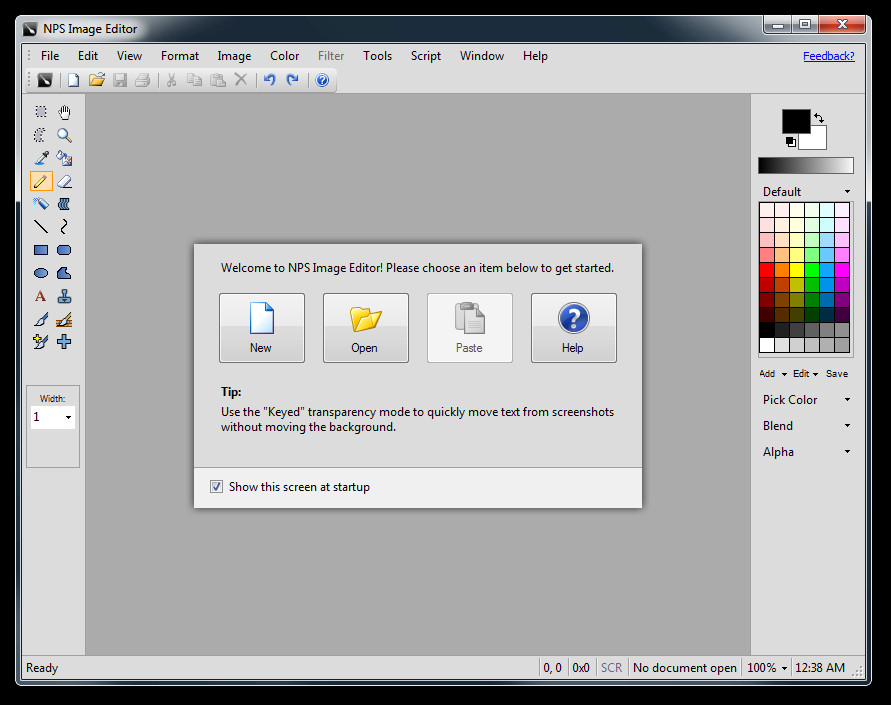The height and width of the screenshot is (705, 891).
Task: Select the pencil tool
Action: pyautogui.click(x=41, y=181)
